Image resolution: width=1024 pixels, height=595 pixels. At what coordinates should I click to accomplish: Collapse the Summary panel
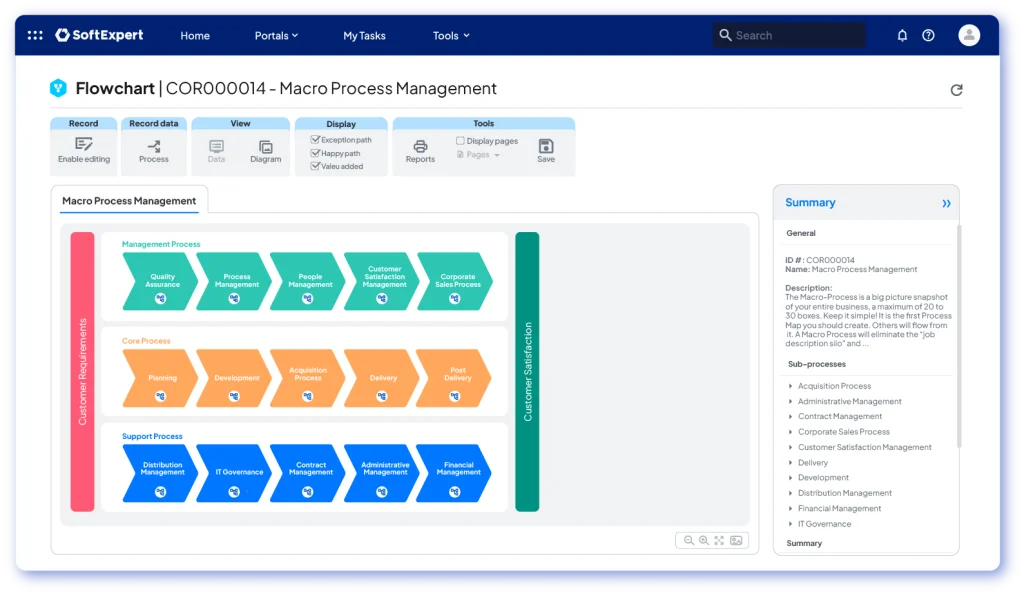pyautogui.click(x=944, y=202)
